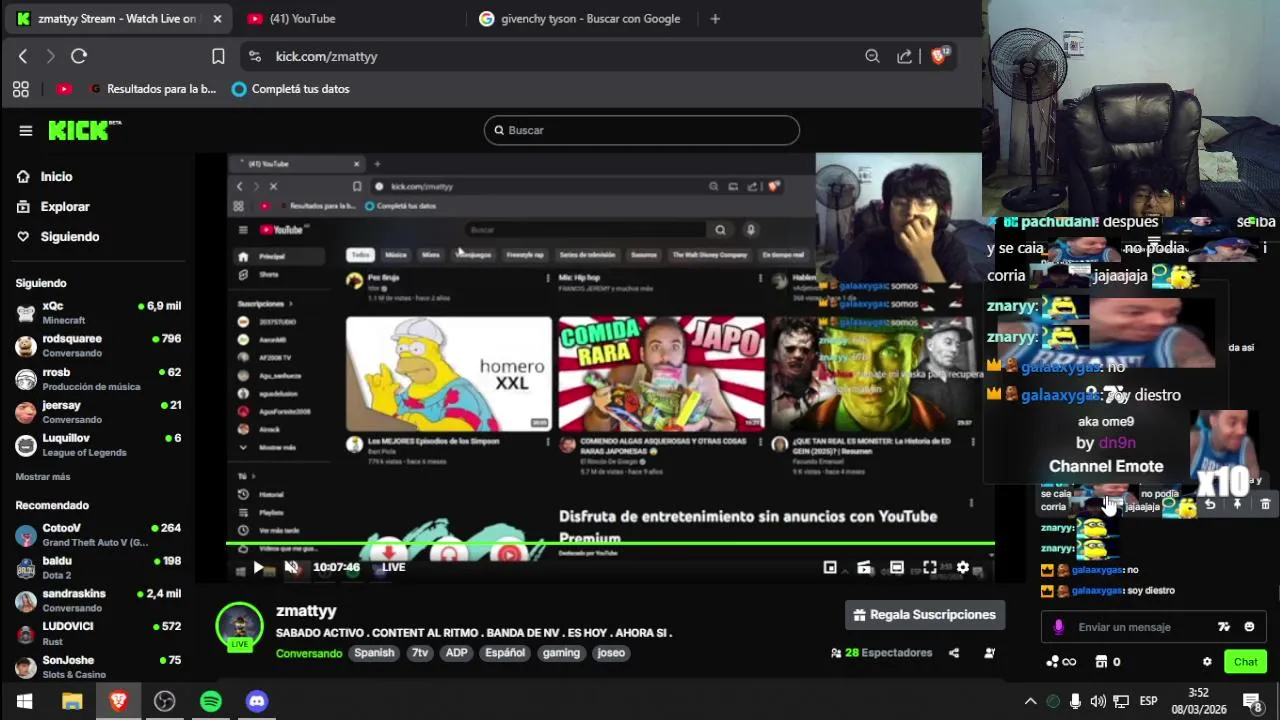Go back in browser history
1280x720 pixels.
pos(23,57)
